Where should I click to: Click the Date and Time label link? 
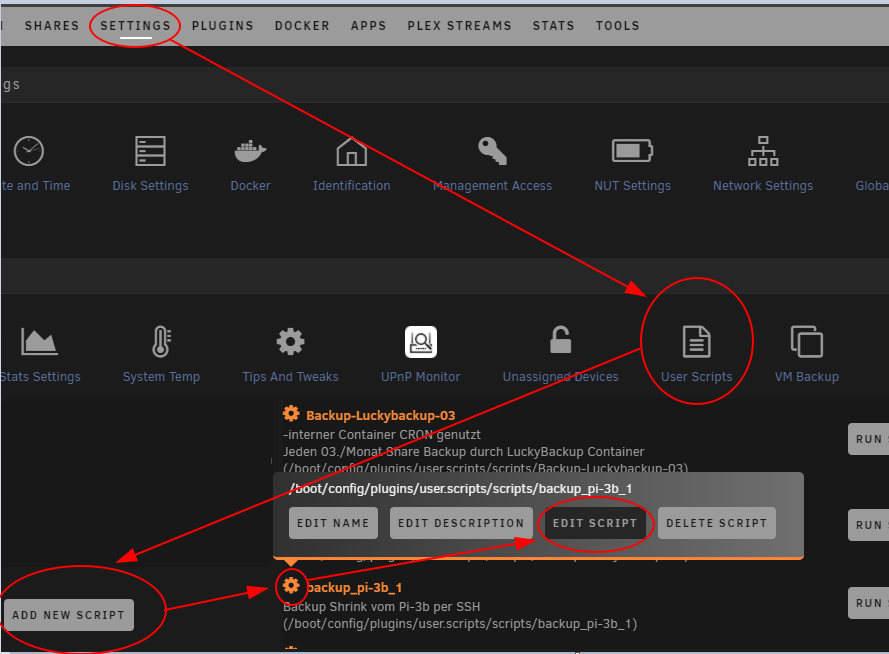35,185
